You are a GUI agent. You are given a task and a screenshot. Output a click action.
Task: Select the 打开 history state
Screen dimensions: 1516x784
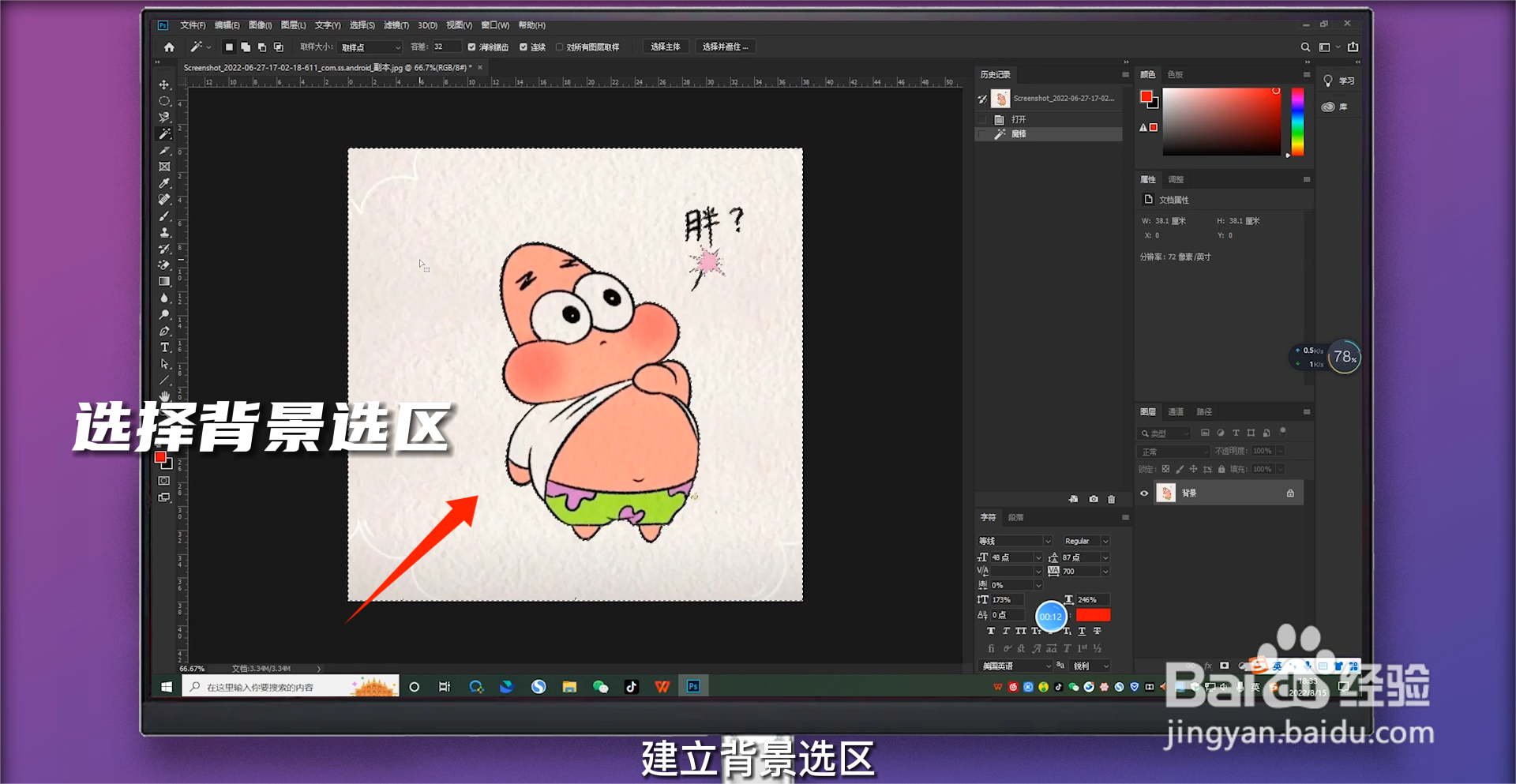tap(1049, 119)
